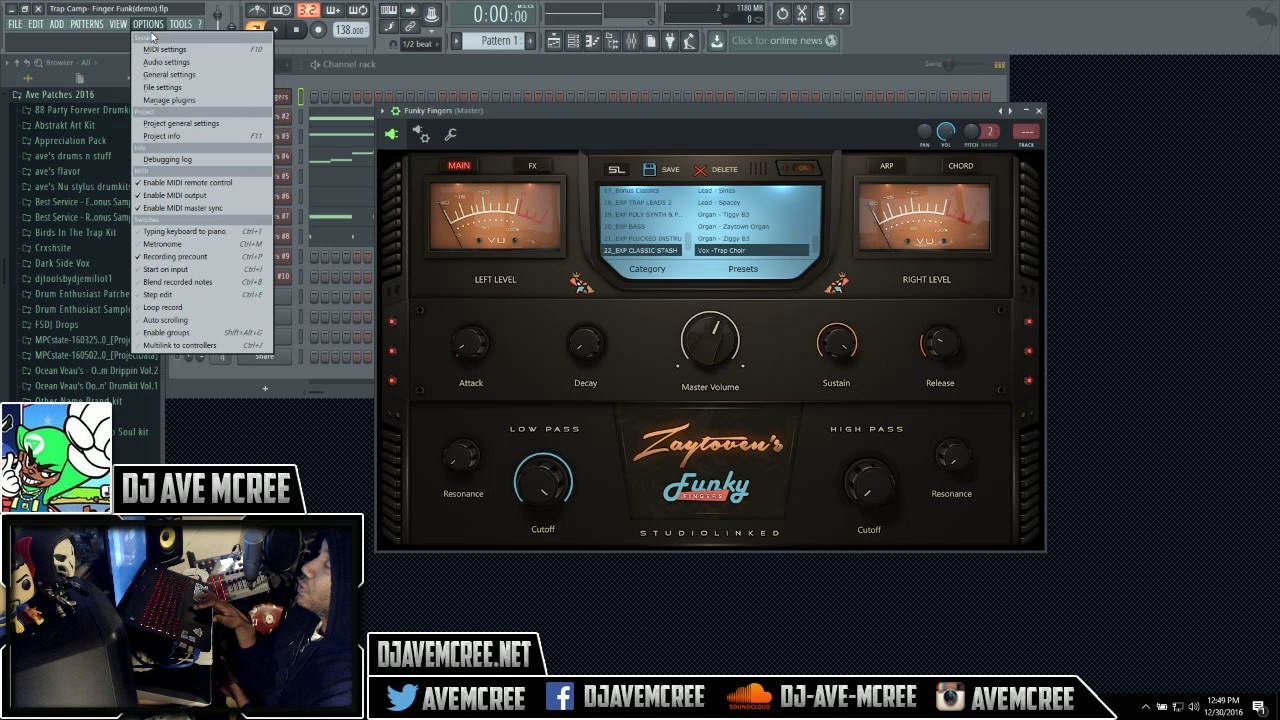Click the CHORD button in plugin
The width and height of the screenshot is (1280, 720).
click(x=960, y=166)
